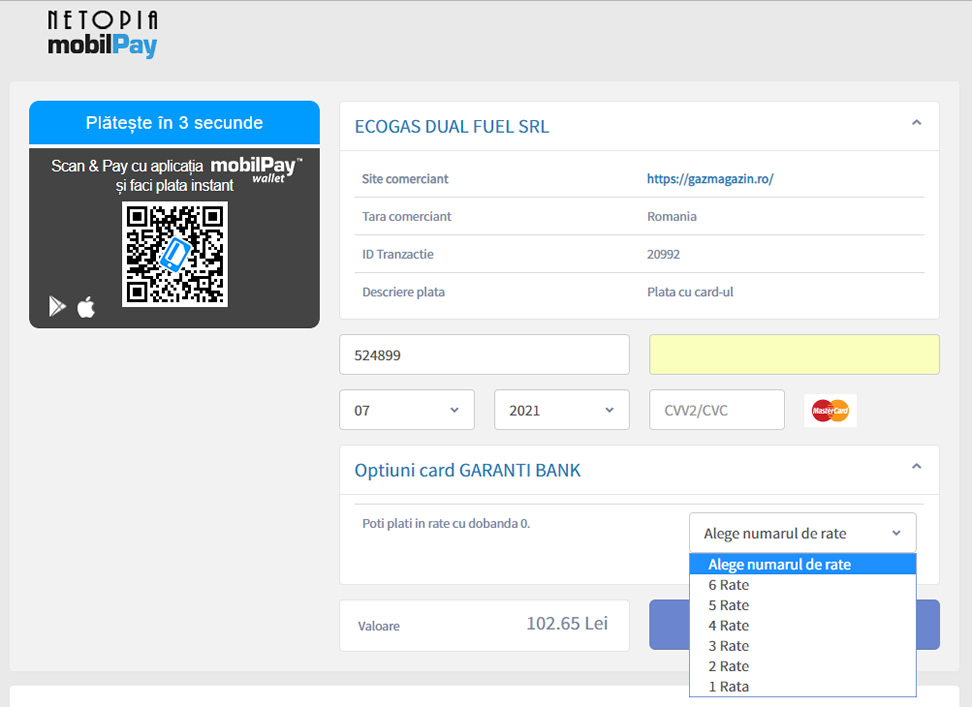Screen dimensions: 972x707
Task: Open the expiry year dropdown showing 2021
Action: point(561,410)
